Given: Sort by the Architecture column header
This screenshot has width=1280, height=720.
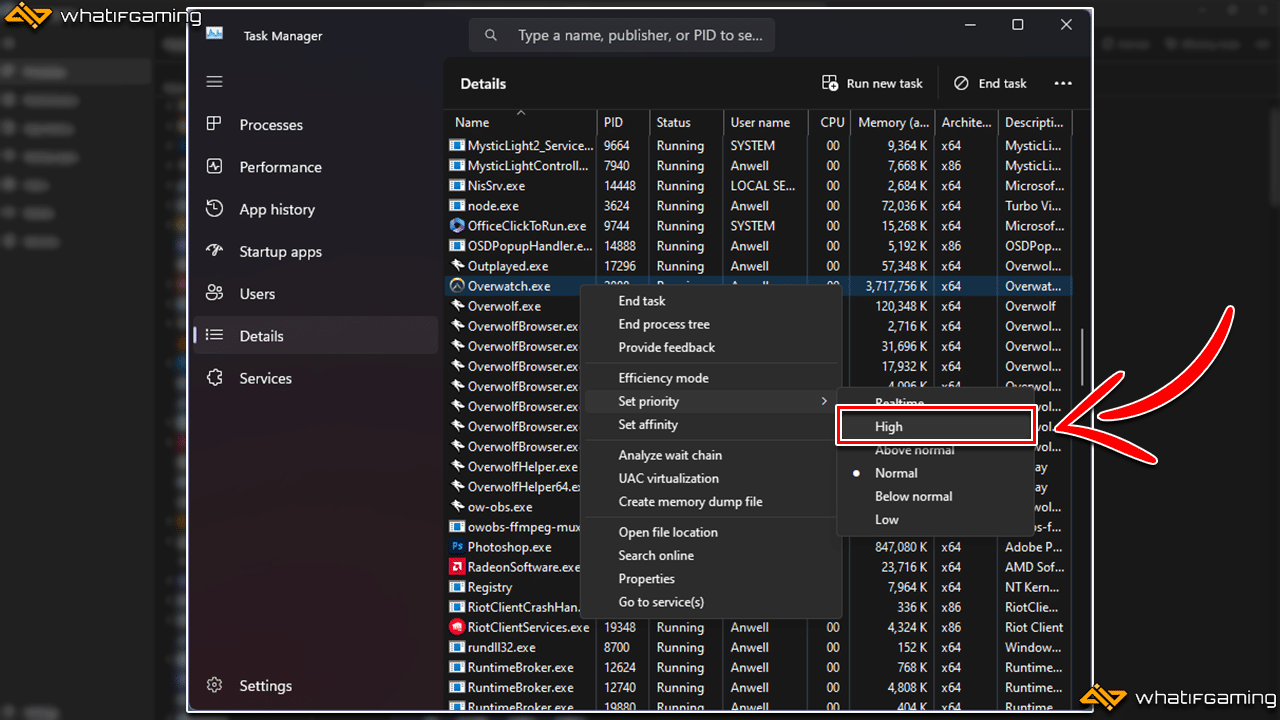Looking at the screenshot, I should 966,122.
